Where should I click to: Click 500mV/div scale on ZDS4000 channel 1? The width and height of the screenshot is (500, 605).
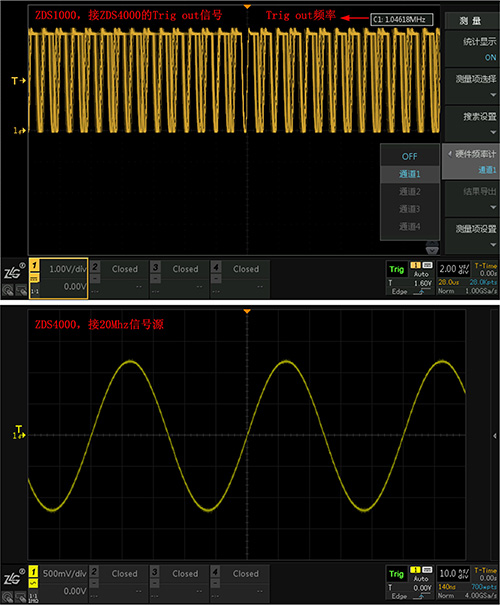click(x=64, y=573)
